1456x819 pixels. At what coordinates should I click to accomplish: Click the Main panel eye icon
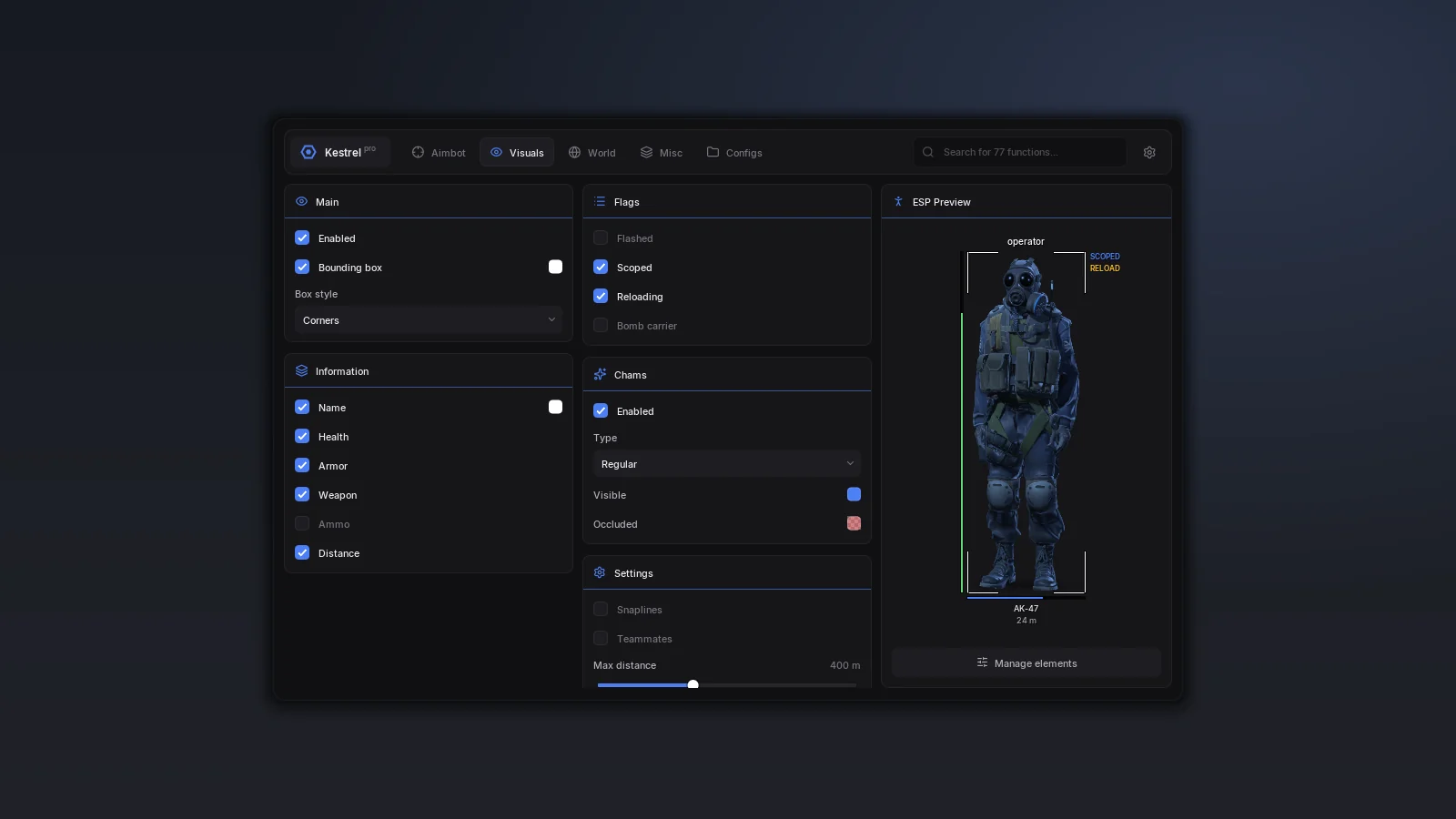(x=301, y=201)
